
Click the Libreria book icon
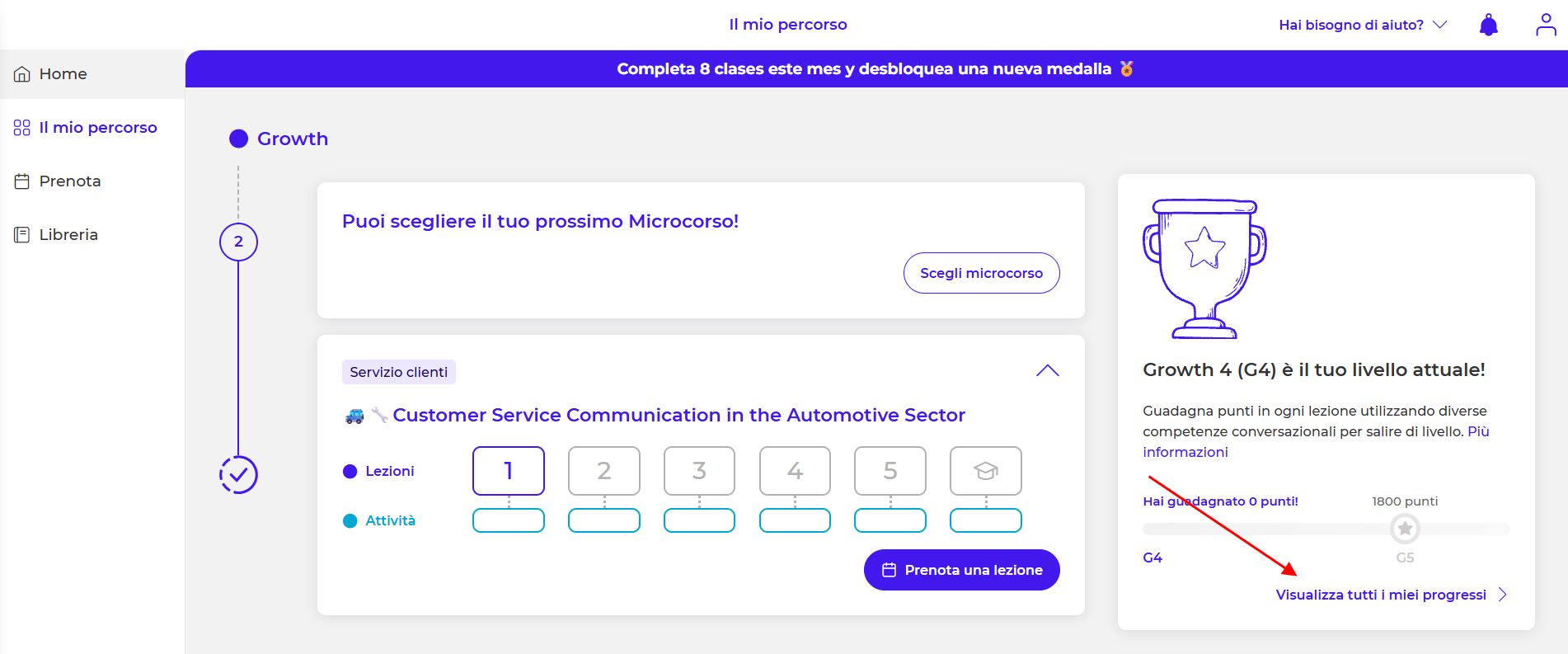(22, 235)
